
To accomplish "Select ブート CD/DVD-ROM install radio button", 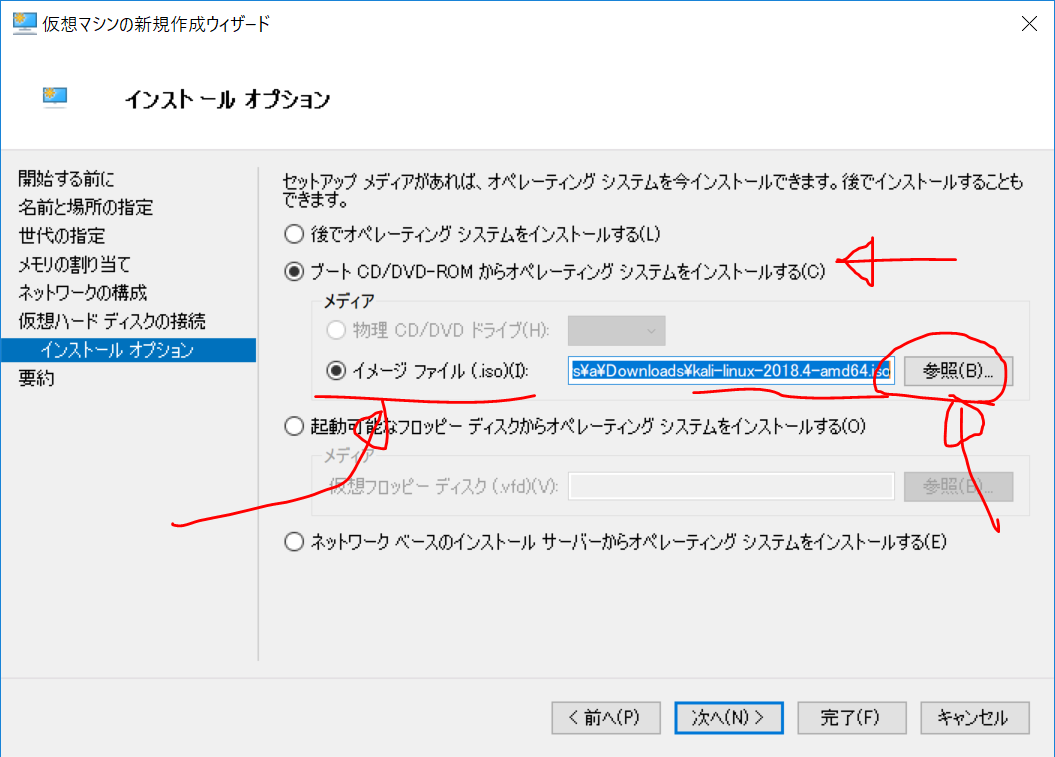I will (293, 271).
